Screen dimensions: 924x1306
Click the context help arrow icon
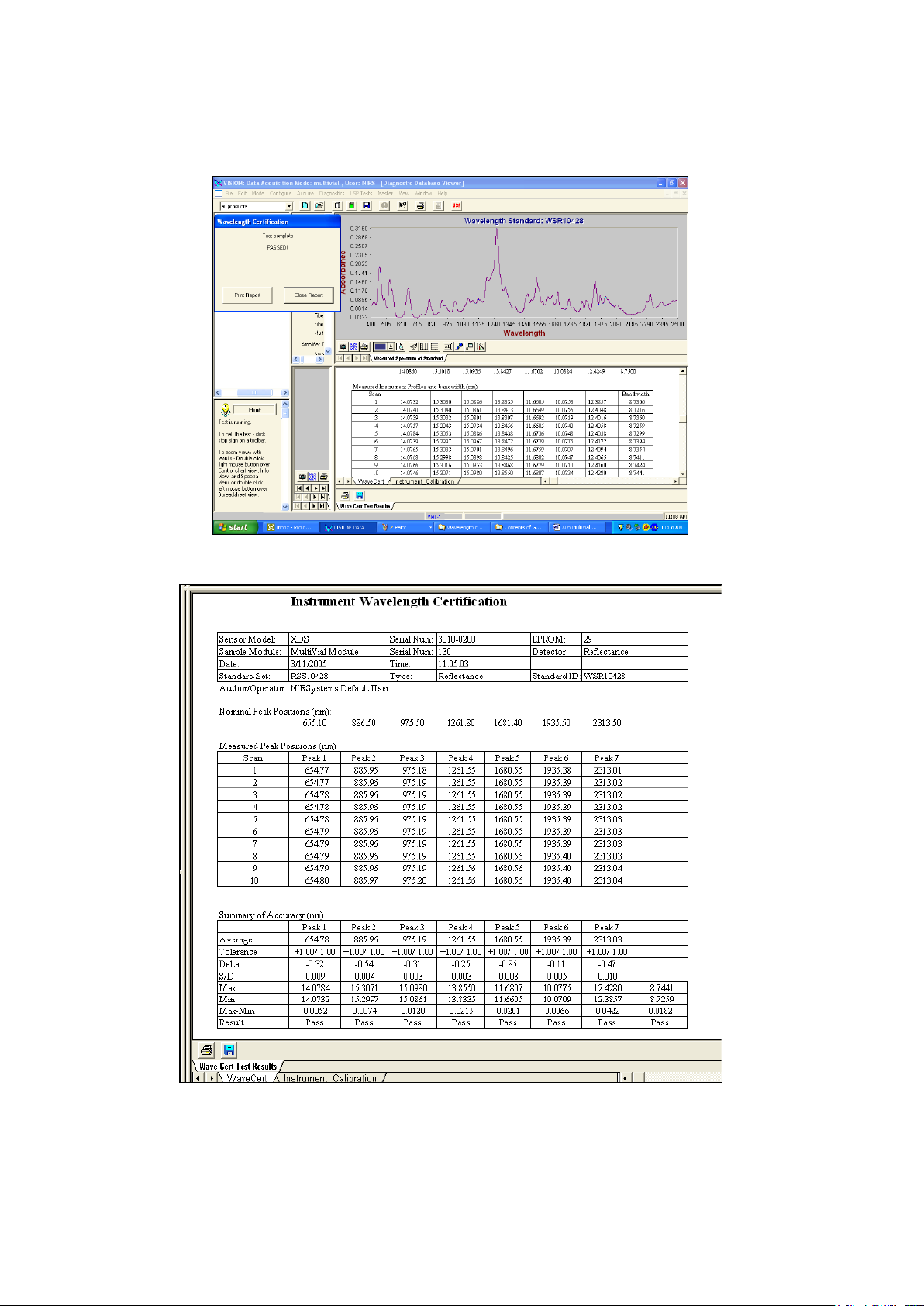402,206
